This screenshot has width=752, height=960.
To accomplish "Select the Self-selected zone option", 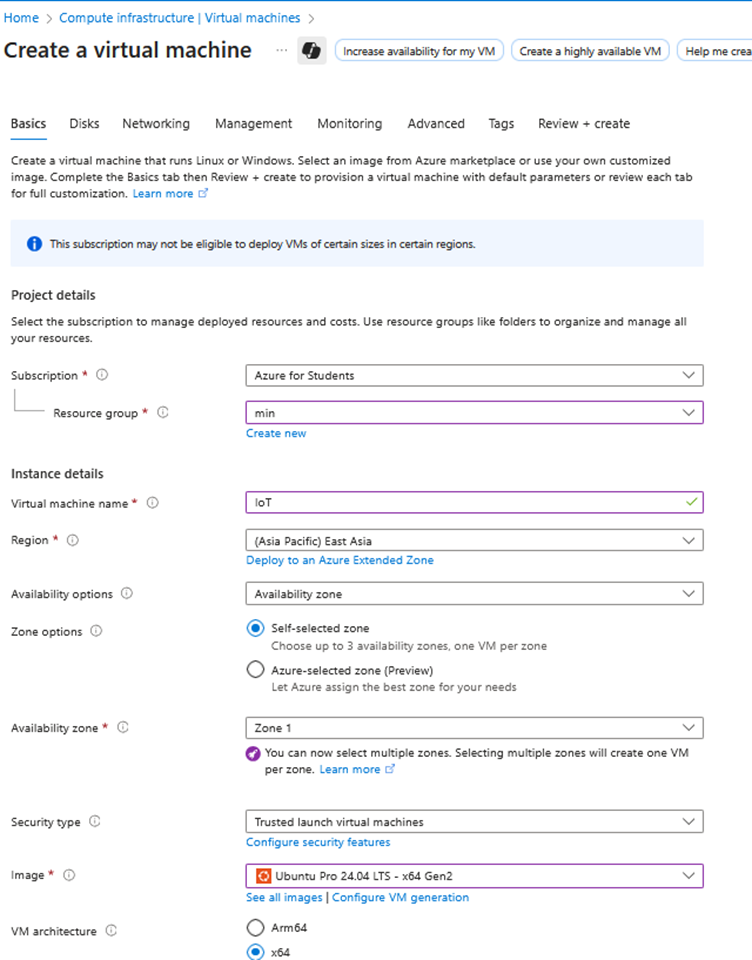I will [255, 630].
